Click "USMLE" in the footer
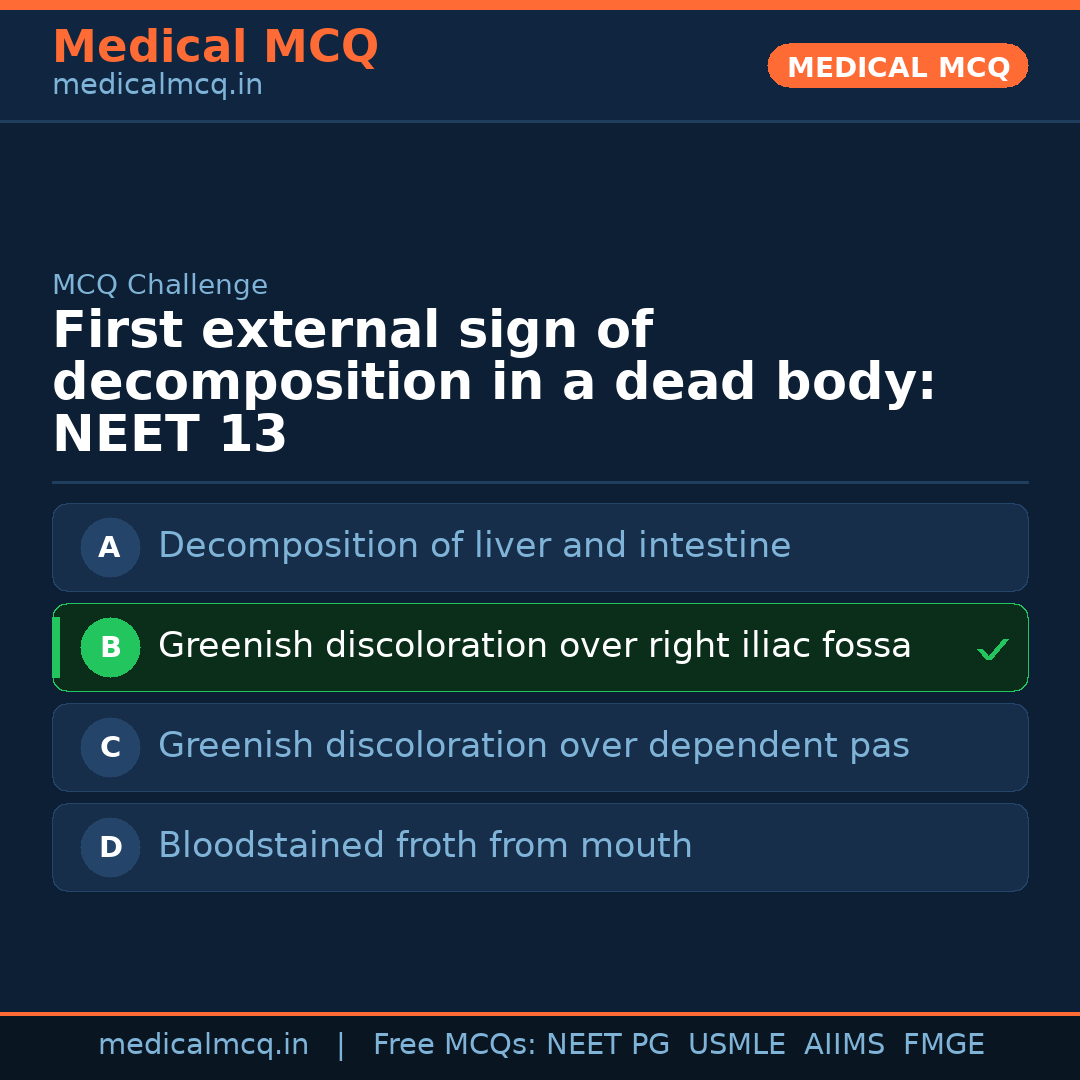The height and width of the screenshot is (1080, 1080). point(736,1045)
